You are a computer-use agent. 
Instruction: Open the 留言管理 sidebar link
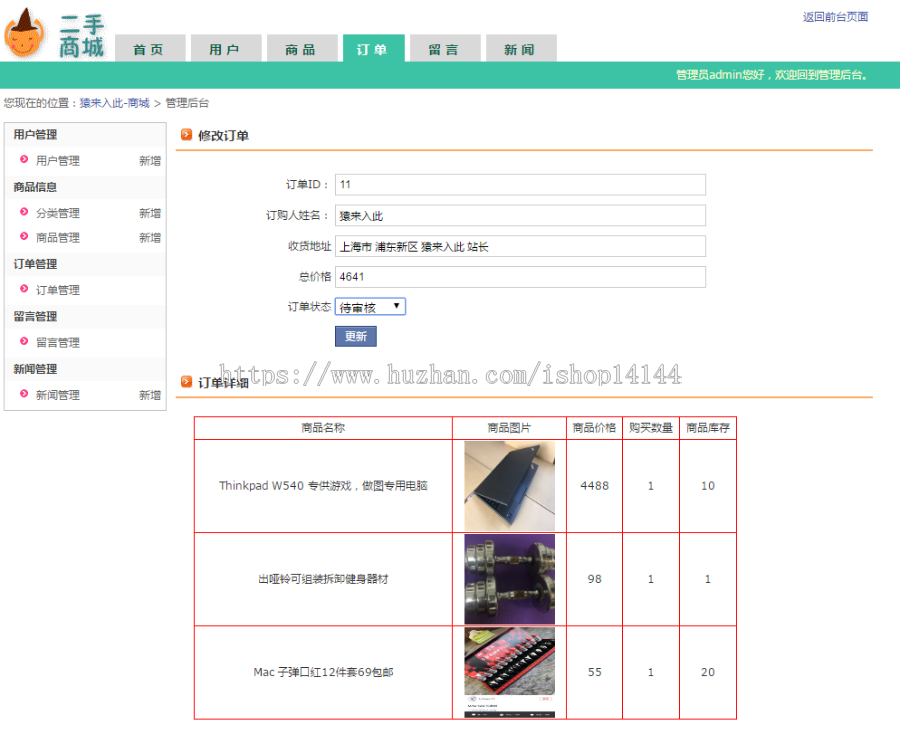pyautogui.click(x=57, y=343)
